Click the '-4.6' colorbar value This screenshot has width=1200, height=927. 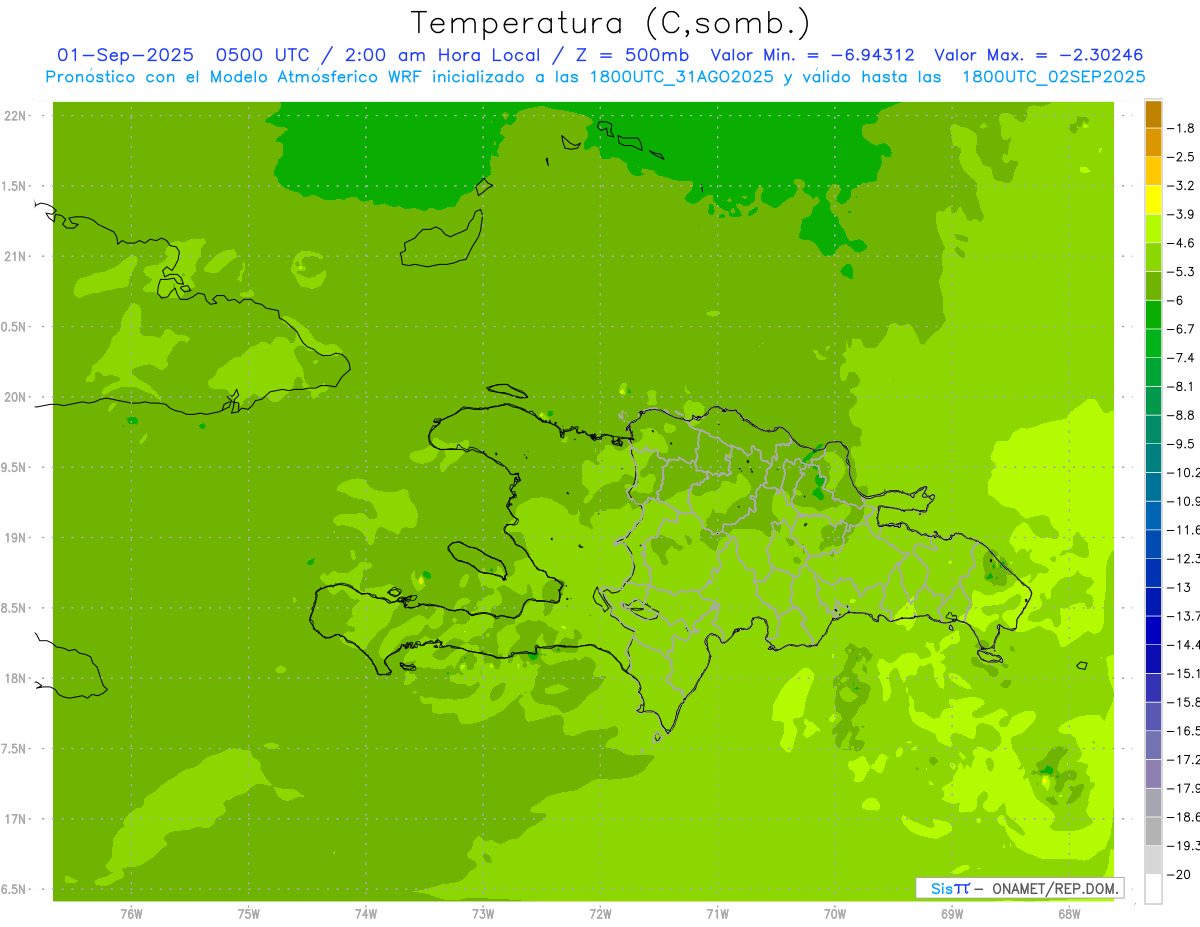point(1181,243)
